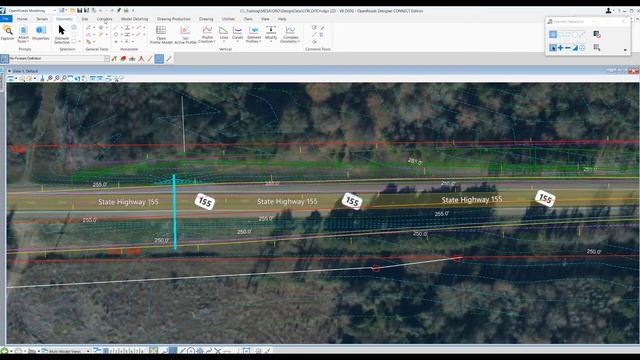Click the open folder icon in quick access toolbar

point(73,10)
